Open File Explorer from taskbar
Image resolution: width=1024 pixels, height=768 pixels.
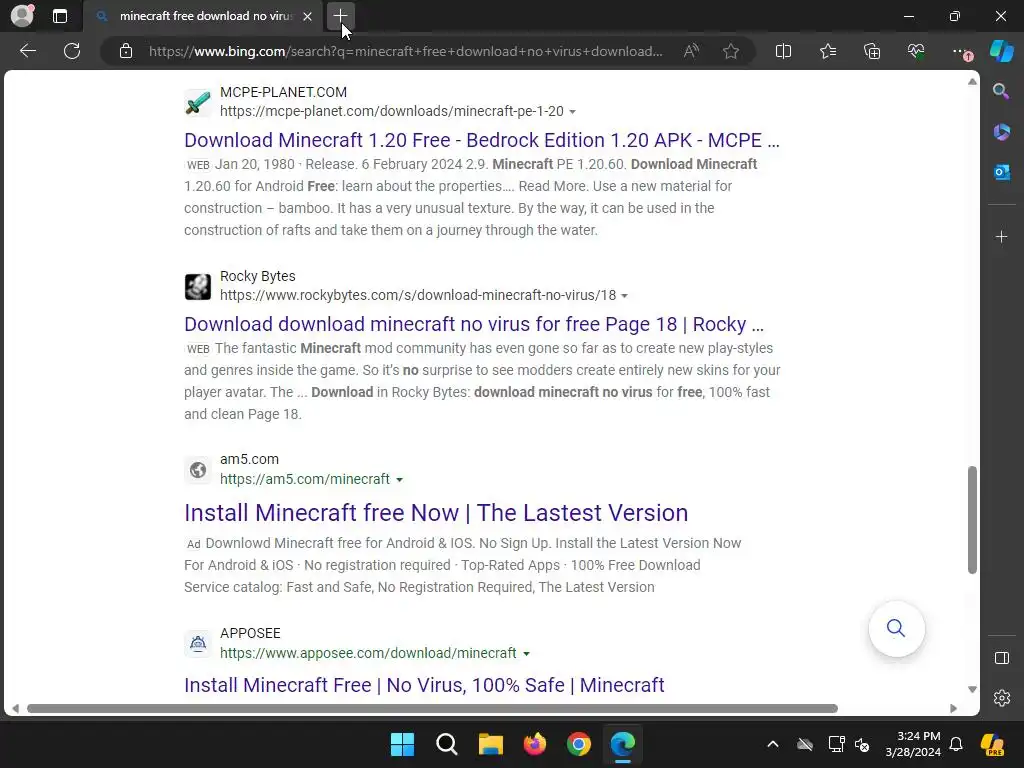(x=490, y=744)
